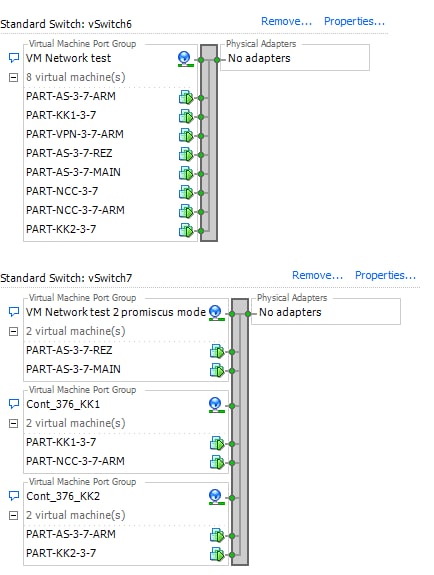Select the Cont_376_KK1 port group name

tap(63, 404)
